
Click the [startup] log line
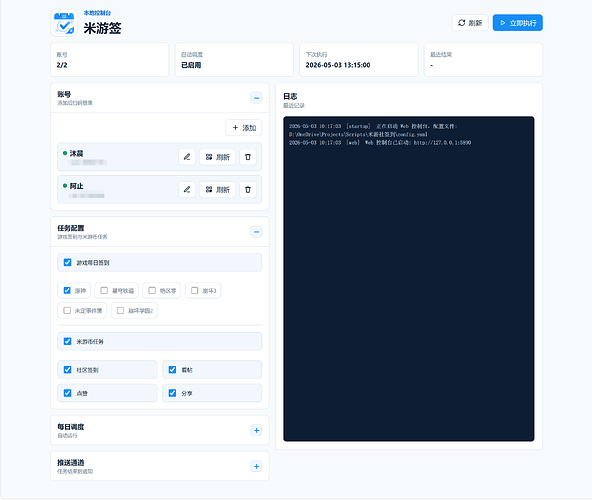point(373,130)
